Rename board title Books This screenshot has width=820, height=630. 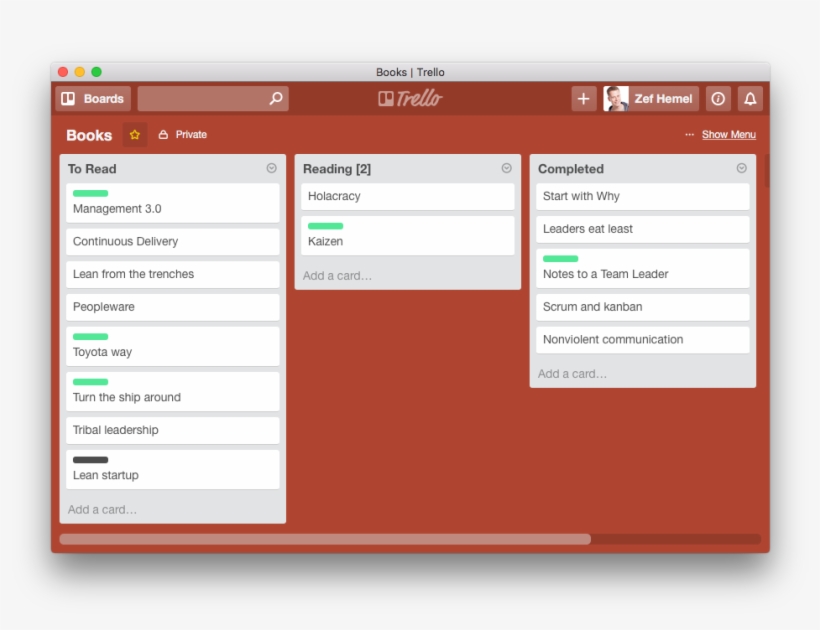pyautogui.click(x=89, y=135)
